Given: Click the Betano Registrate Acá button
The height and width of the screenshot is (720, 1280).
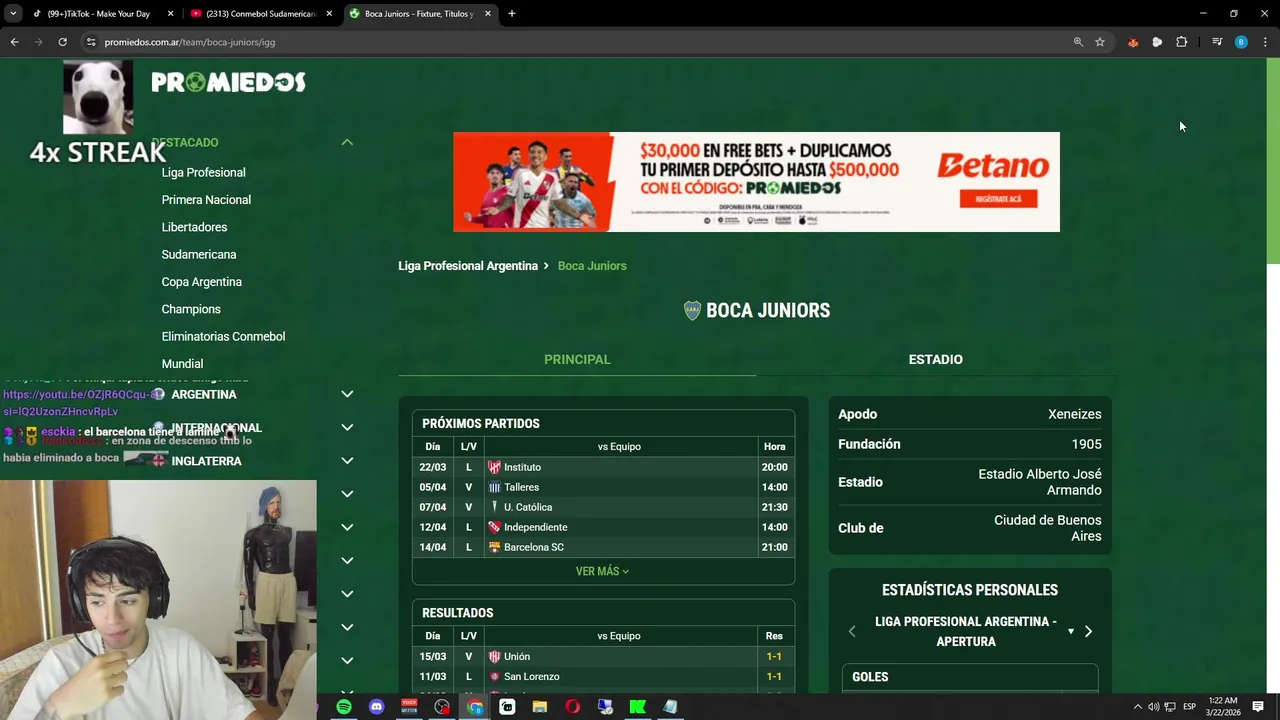Looking at the screenshot, I should click(x=998, y=199).
